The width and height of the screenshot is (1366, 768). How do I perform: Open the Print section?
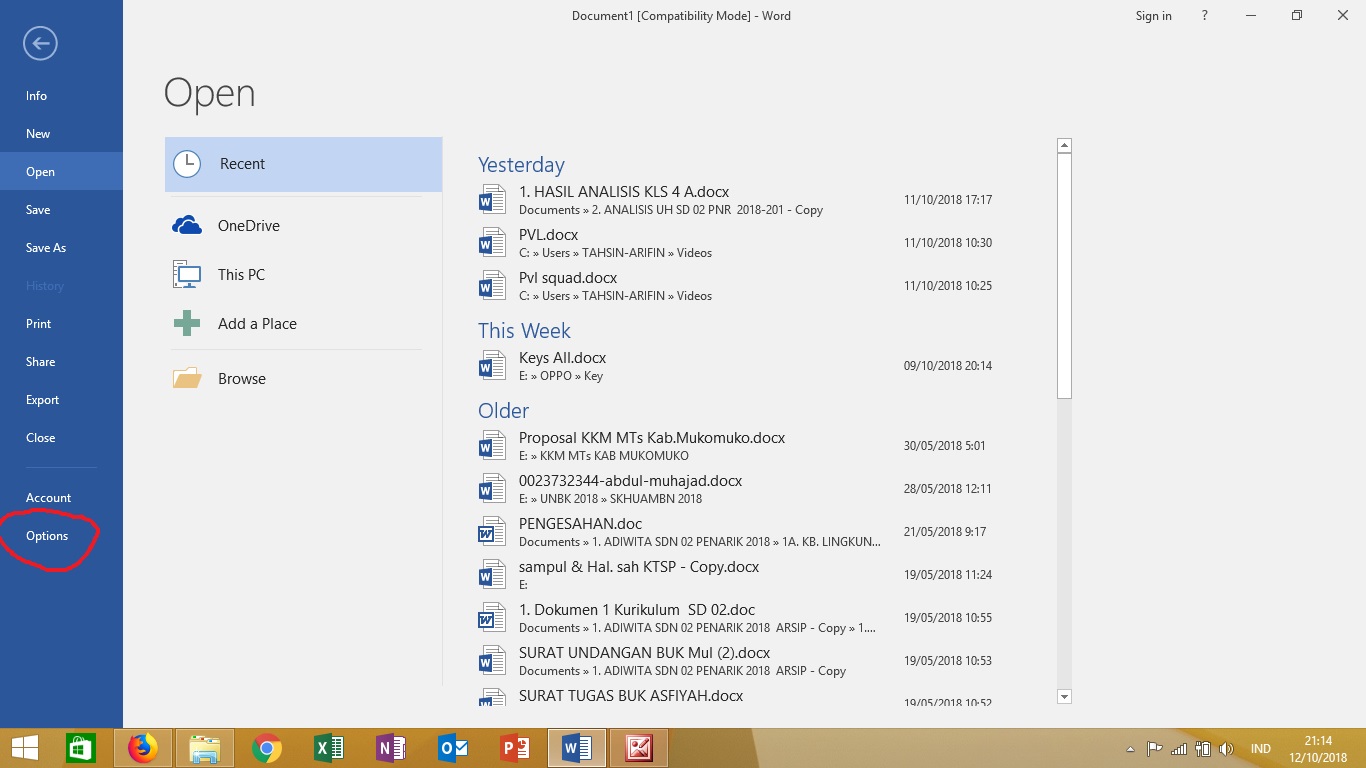[x=38, y=323]
